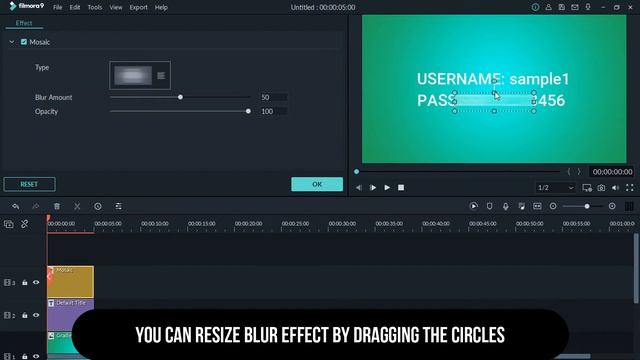The image size is (640, 360).
Task: Open the Edit menu
Action: click(75, 7)
